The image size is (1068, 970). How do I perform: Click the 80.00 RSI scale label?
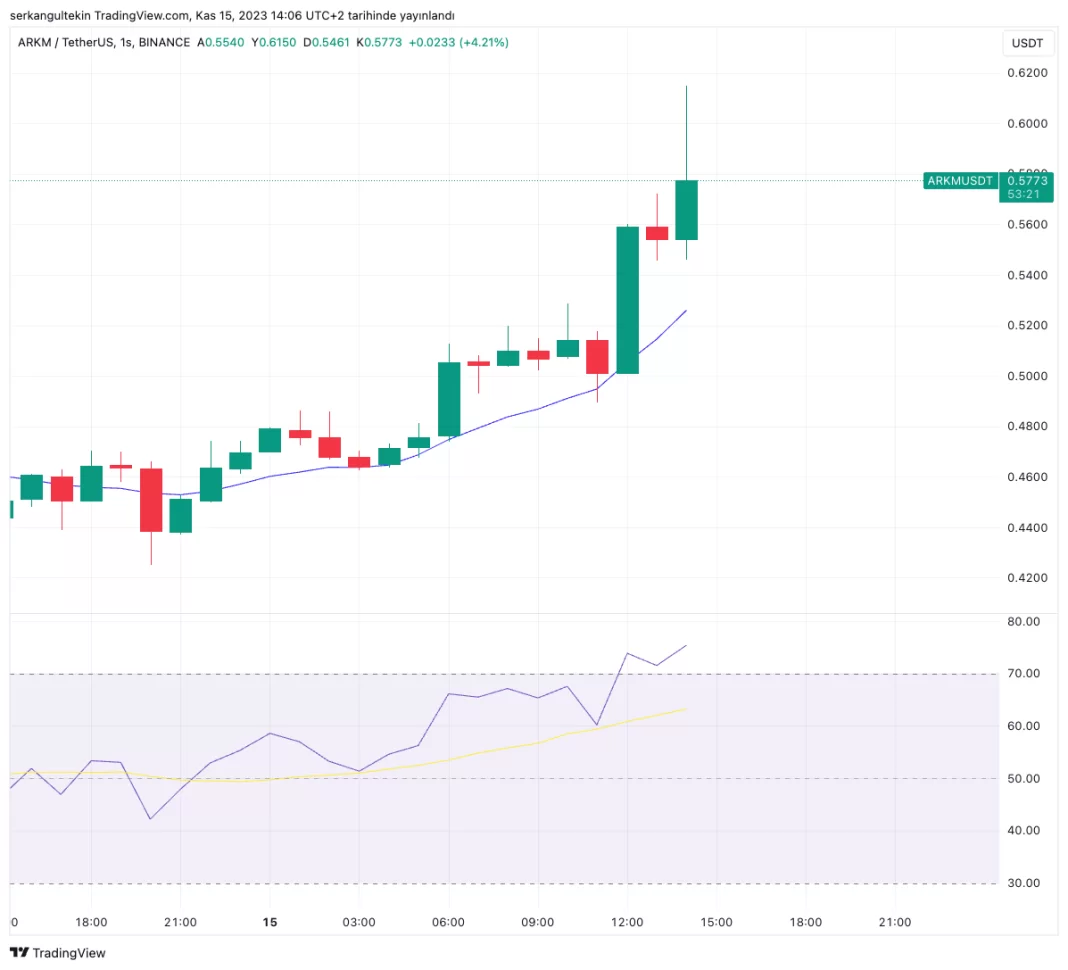click(x=1026, y=621)
